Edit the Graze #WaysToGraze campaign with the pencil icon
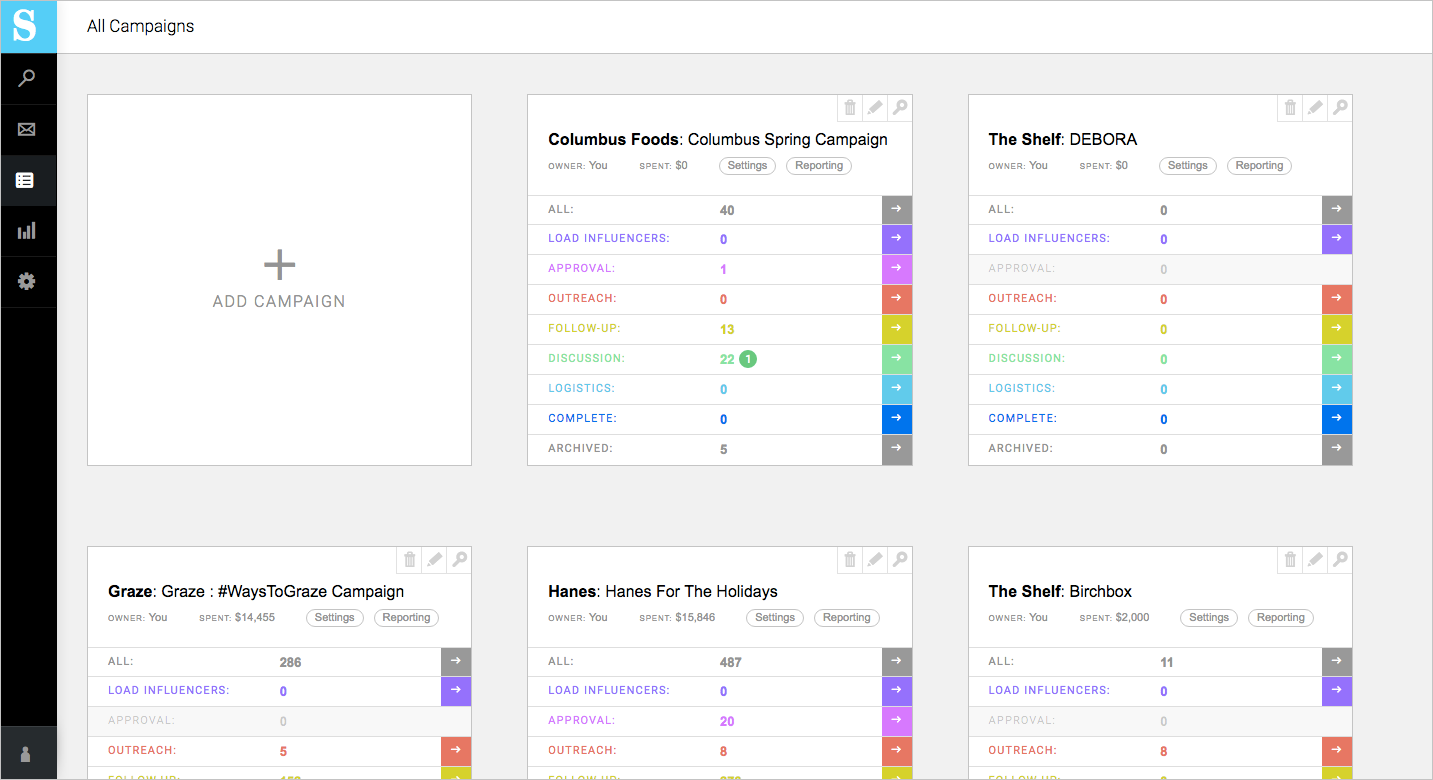 [434, 560]
